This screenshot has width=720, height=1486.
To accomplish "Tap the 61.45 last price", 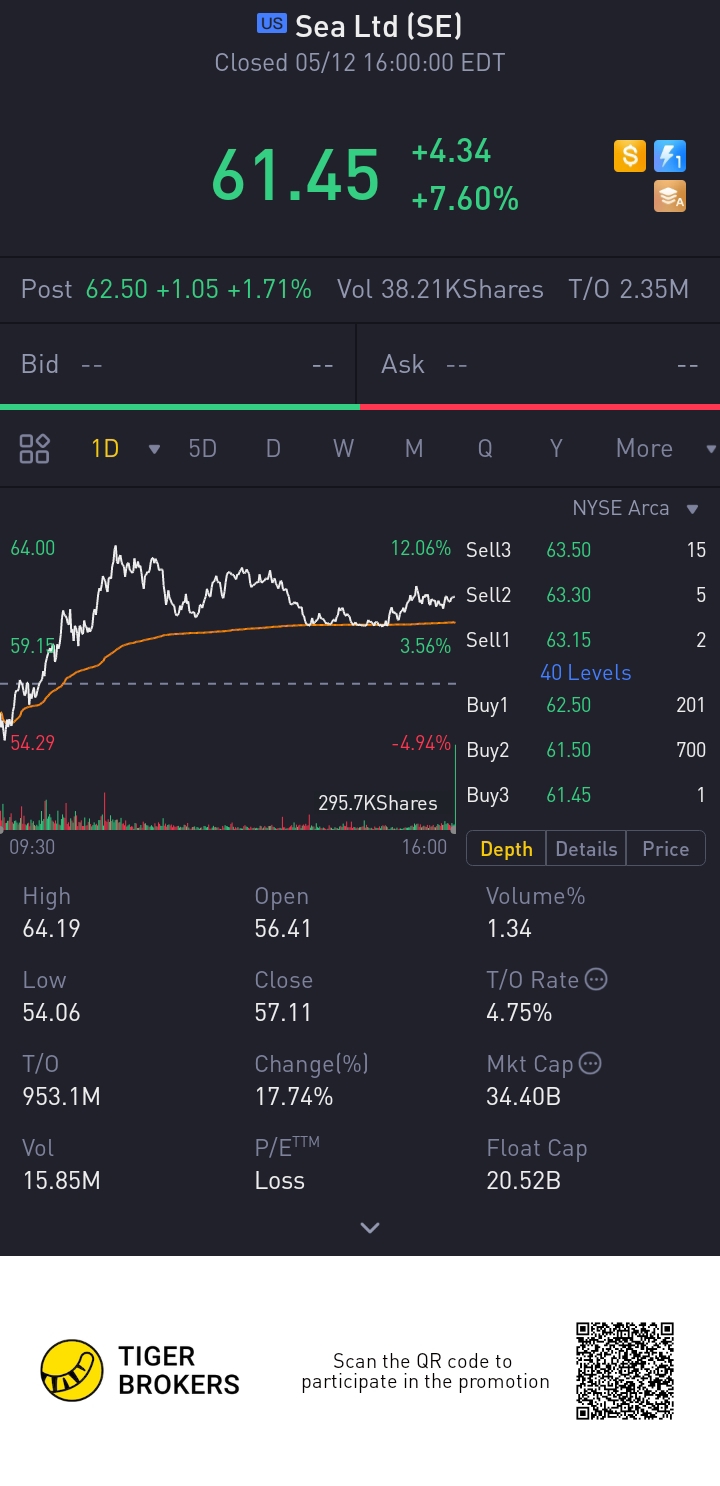I will [295, 175].
